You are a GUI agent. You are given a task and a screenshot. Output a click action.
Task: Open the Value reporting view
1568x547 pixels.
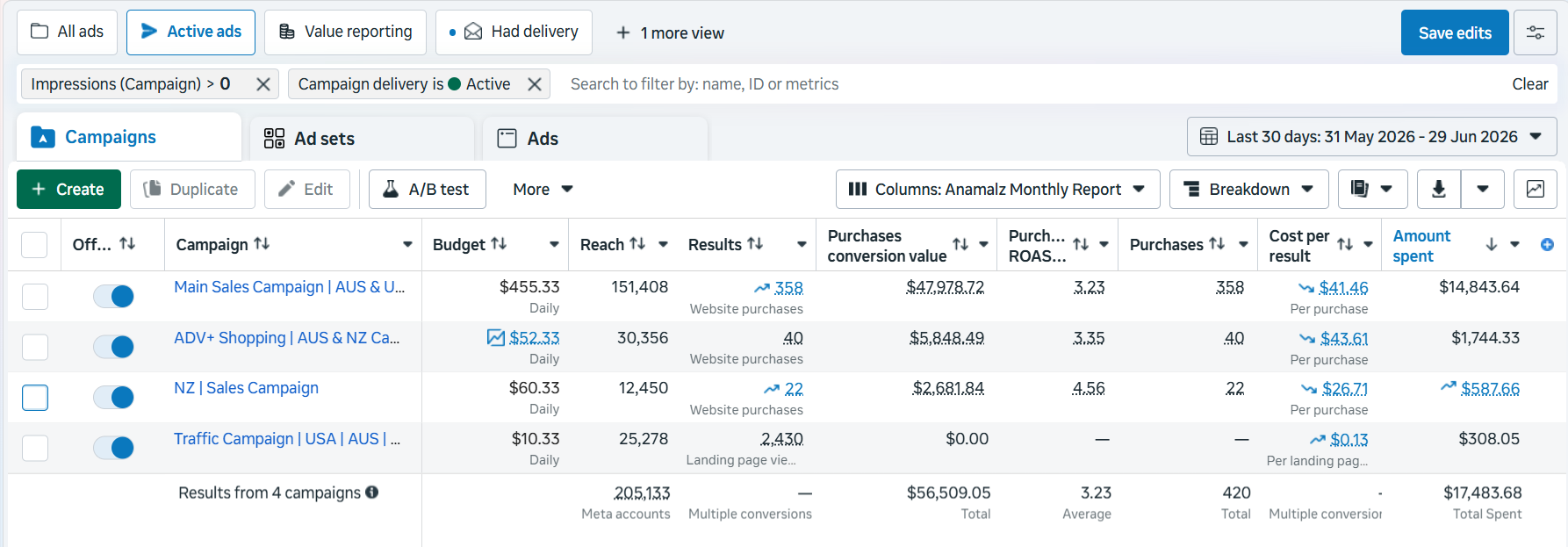tap(345, 32)
